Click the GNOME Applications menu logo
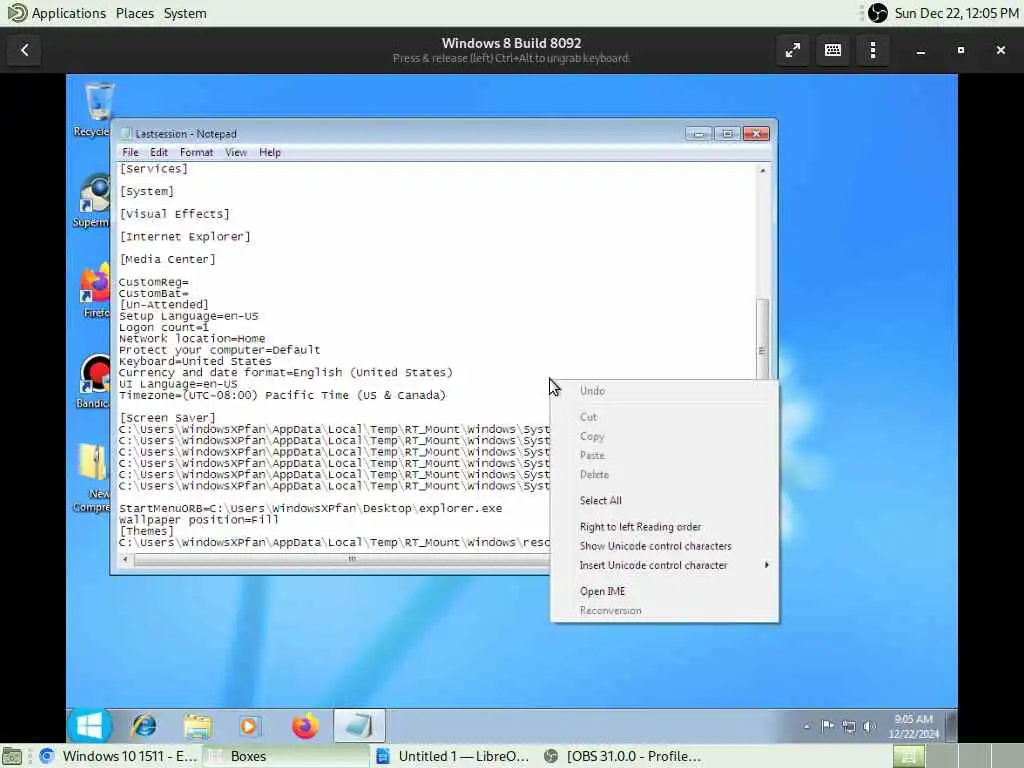The image size is (1024, 768). pos(17,13)
